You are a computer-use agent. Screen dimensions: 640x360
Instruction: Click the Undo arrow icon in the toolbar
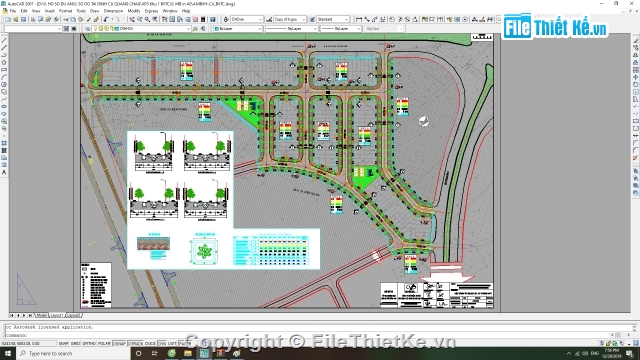coord(106,19)
